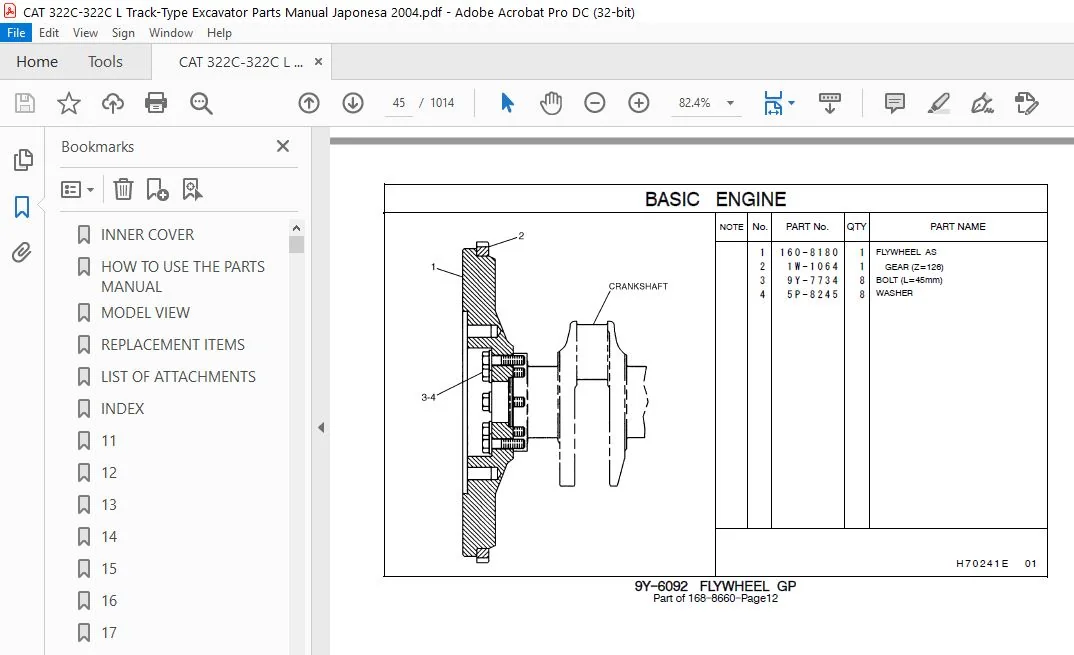Expand the fit page options arrow
Screen dimensions: 1074x655
point(792,103)
